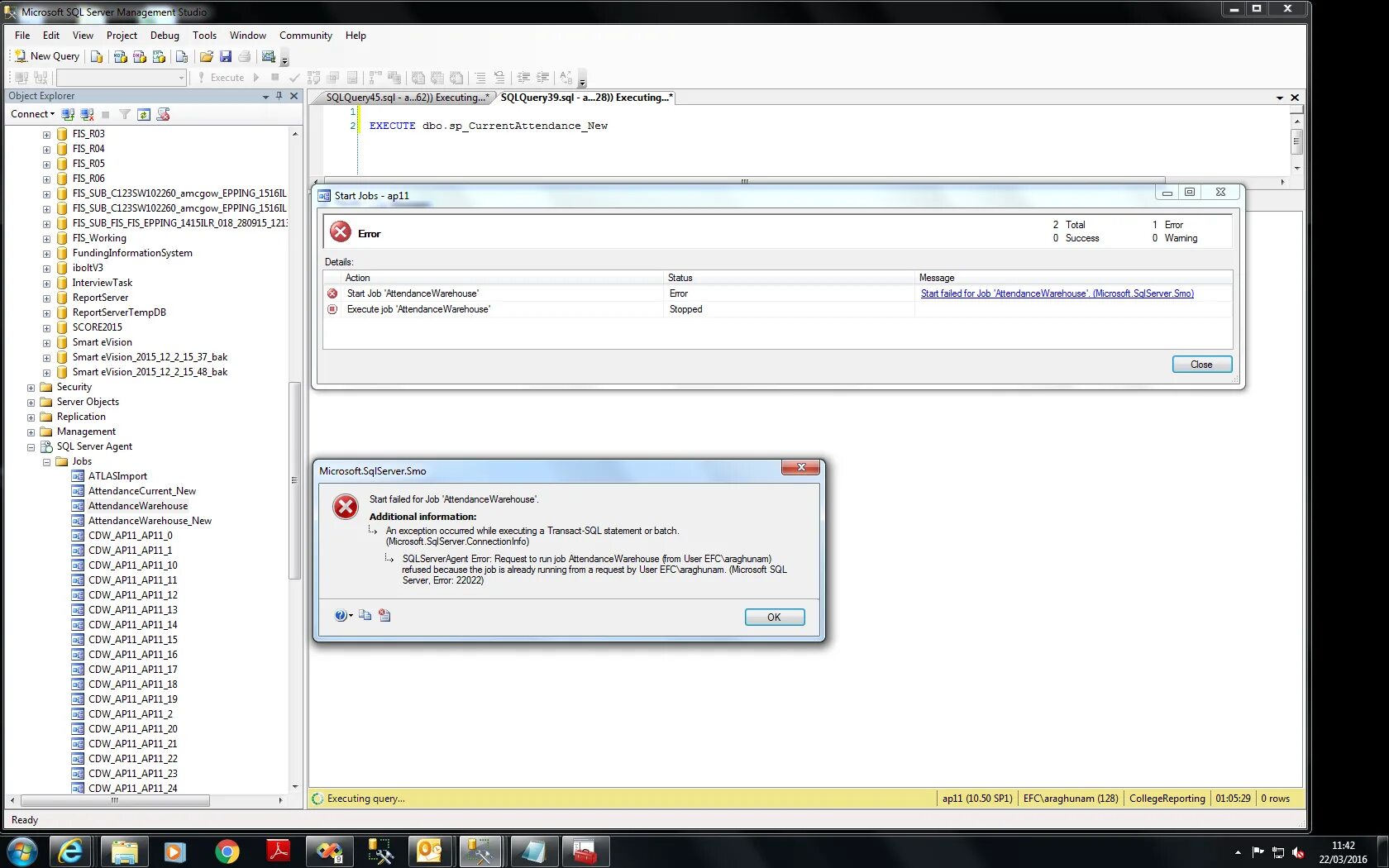
Task: Open the Community menu
Action: (x=305, y=36)
